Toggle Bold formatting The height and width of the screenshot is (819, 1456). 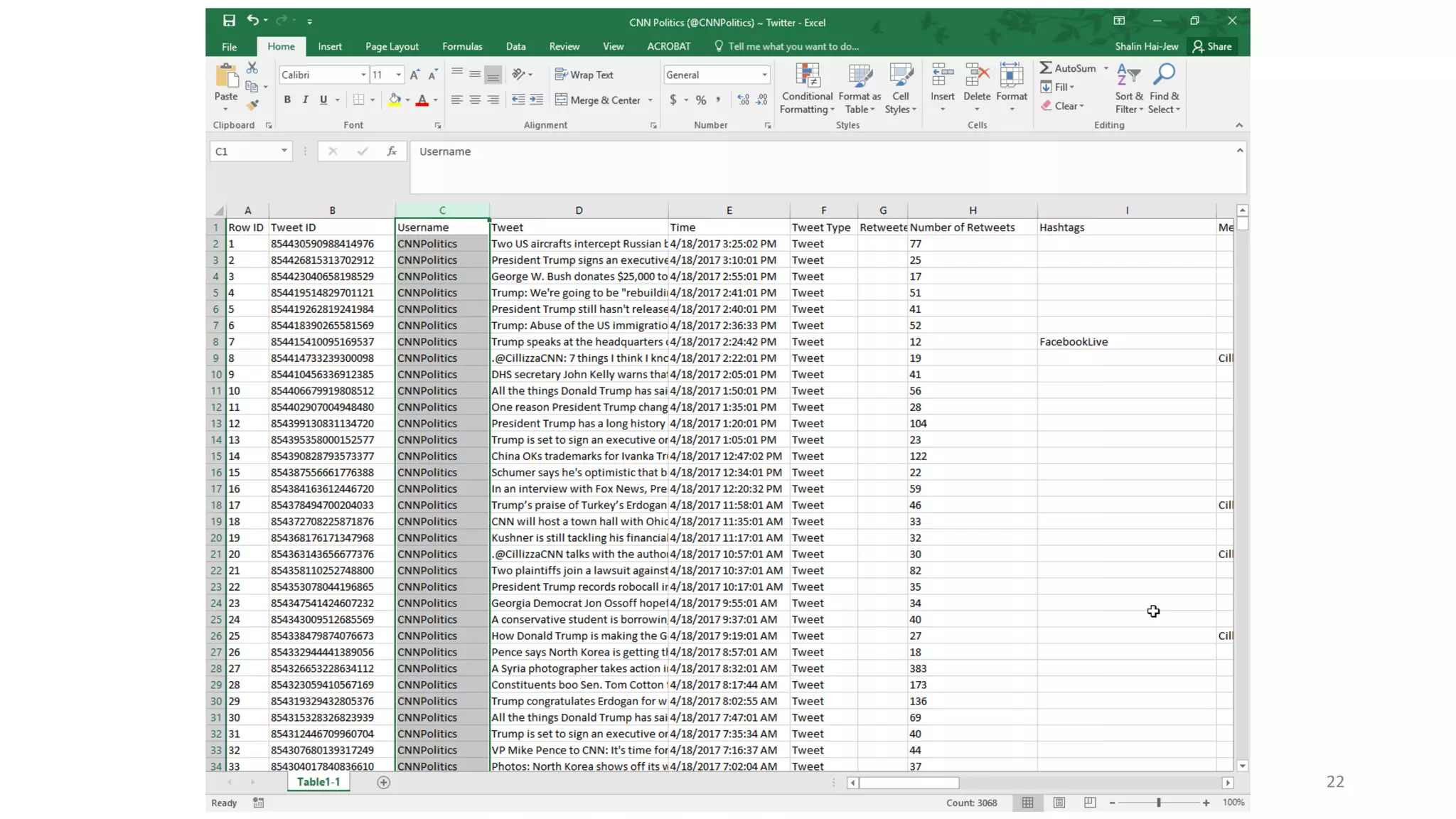pyautogui.click(x=287, y=100)
